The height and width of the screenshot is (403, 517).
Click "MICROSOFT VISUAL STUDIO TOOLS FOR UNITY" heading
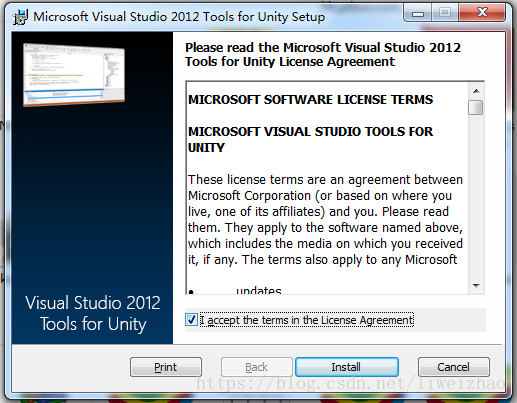click(310, 140)
